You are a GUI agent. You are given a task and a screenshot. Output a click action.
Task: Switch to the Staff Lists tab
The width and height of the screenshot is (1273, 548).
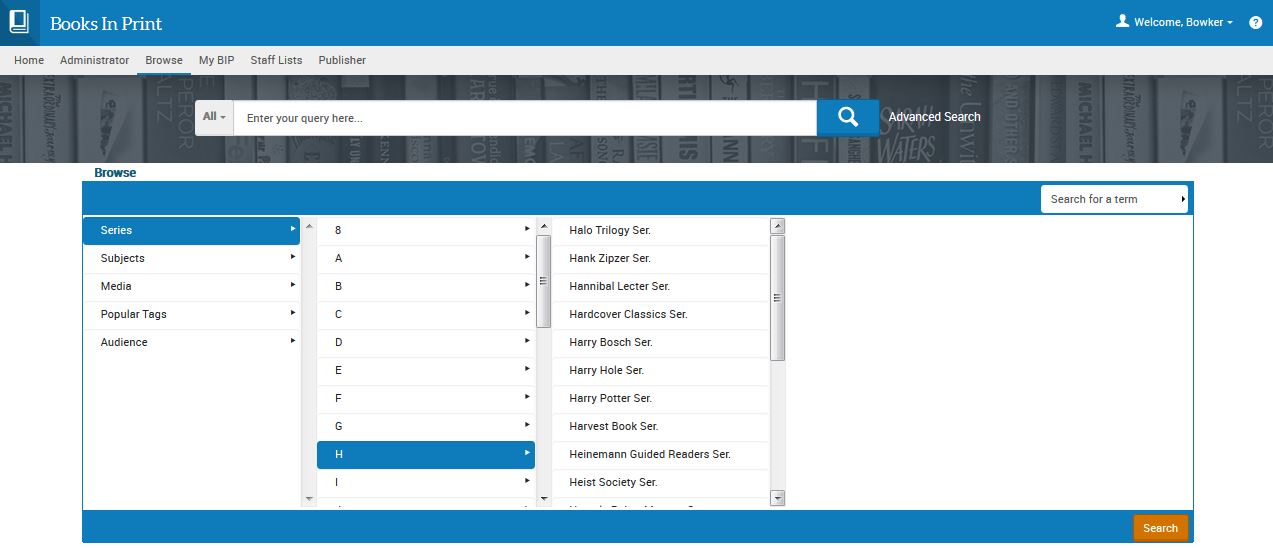pyautogui.click(x=276, y=60)
